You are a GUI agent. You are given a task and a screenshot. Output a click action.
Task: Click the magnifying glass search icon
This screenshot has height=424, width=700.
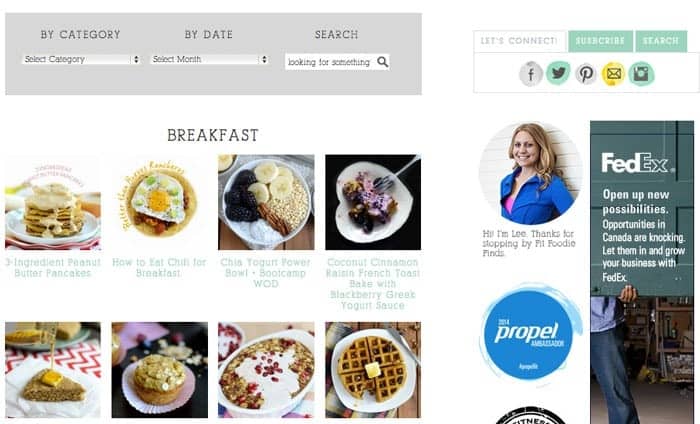(383, 62)
